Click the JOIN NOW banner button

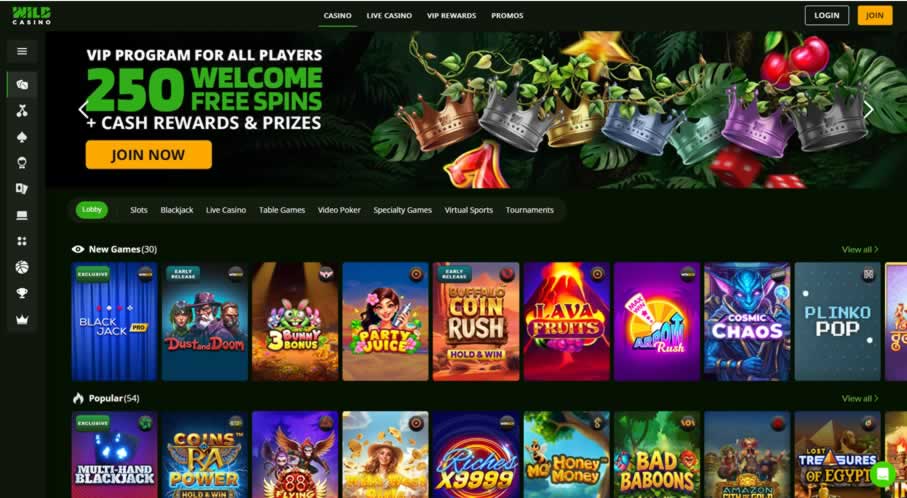pyautogui.click(x=149, y=155)
